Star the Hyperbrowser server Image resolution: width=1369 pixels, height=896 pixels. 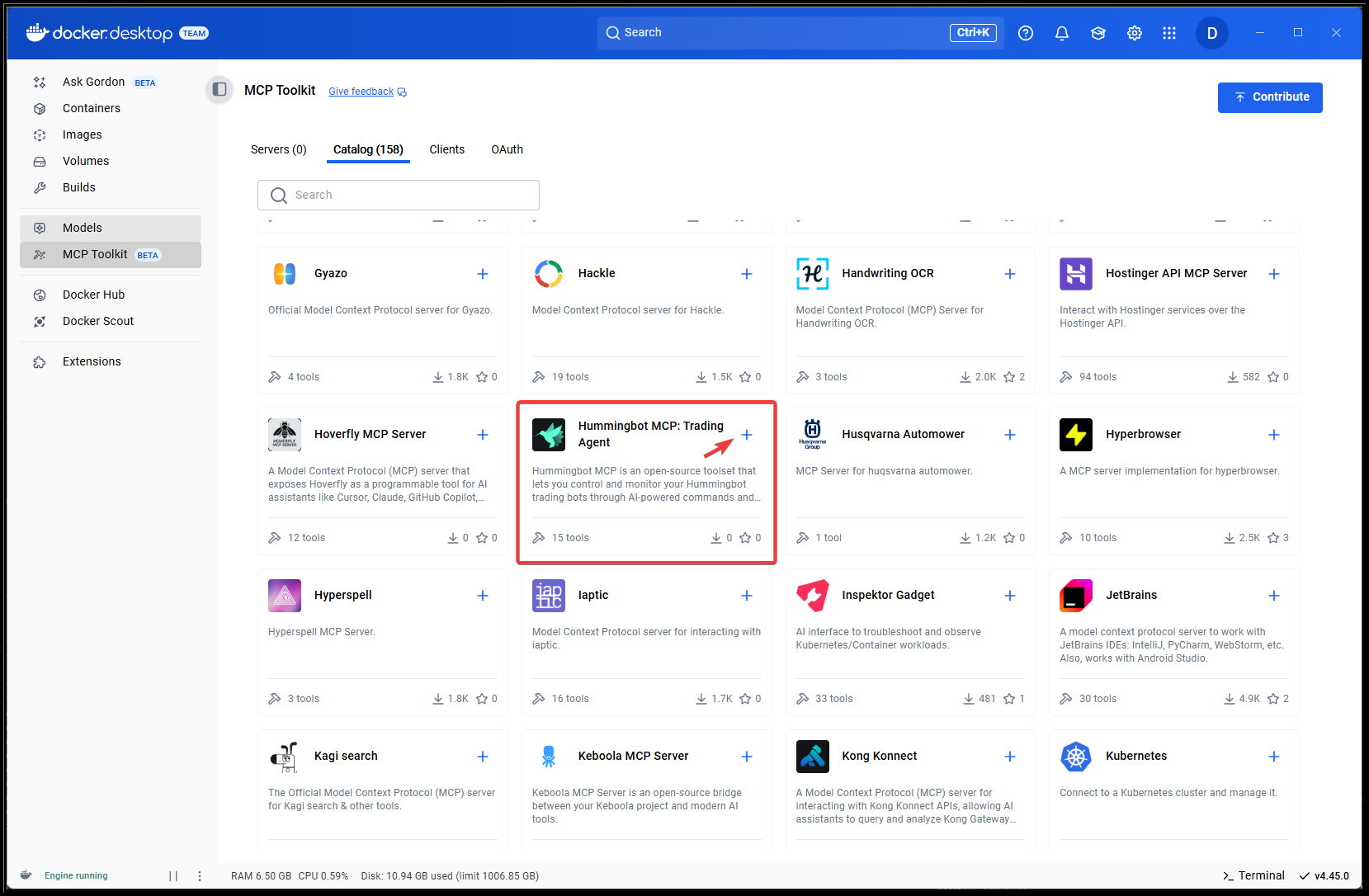click(x=1273, y=538)
